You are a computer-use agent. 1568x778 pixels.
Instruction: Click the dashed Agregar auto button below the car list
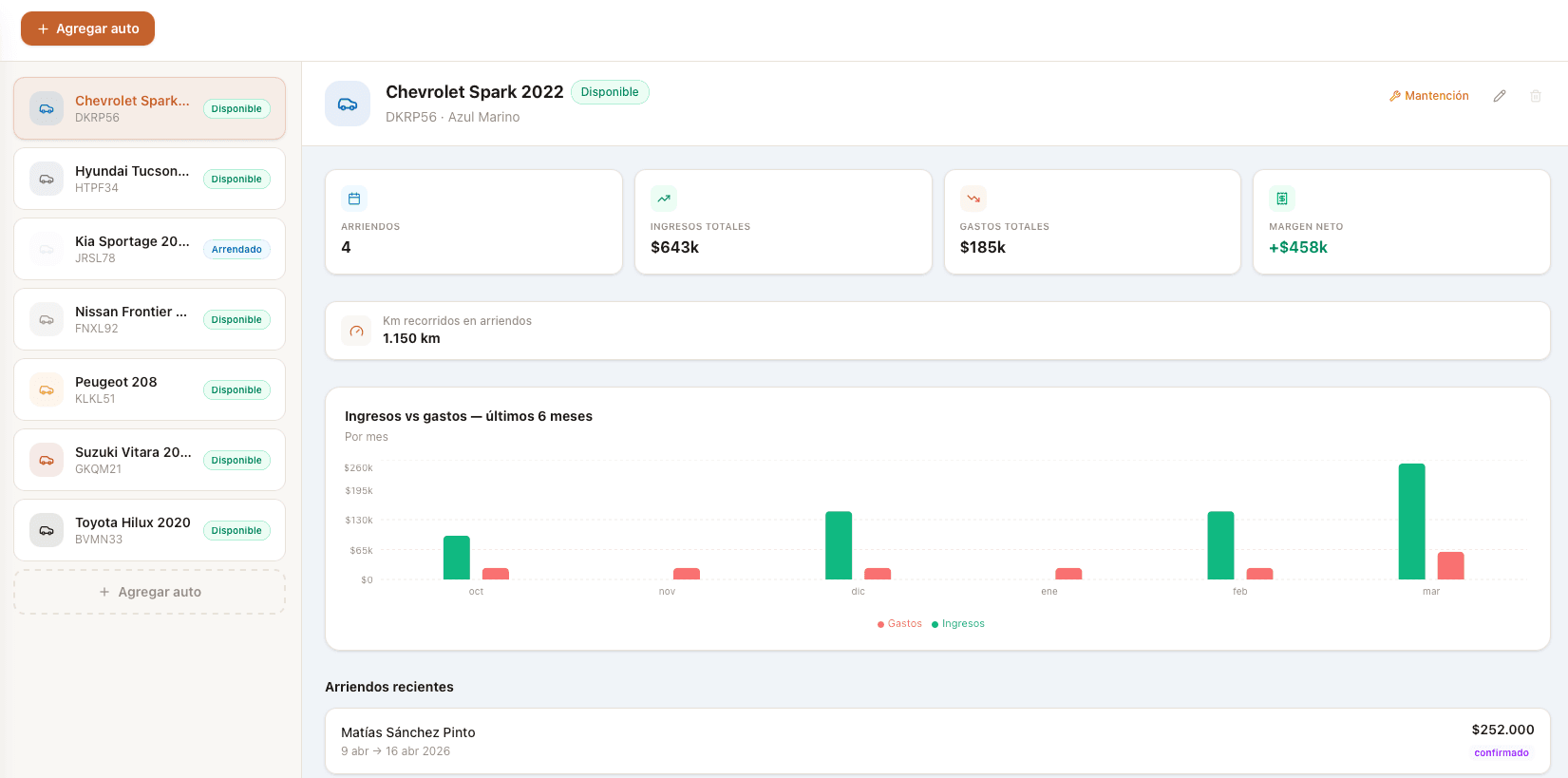149,592
